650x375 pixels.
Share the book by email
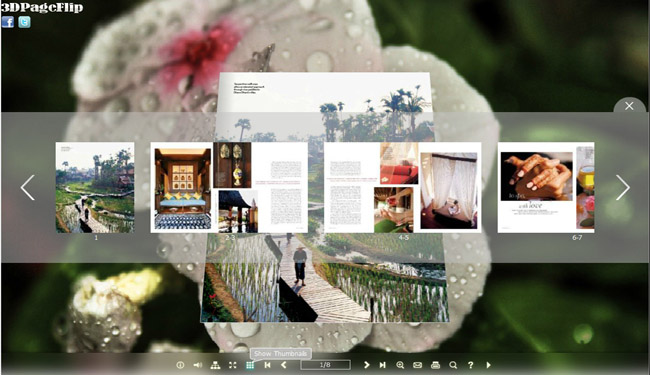tap(417, 365)
